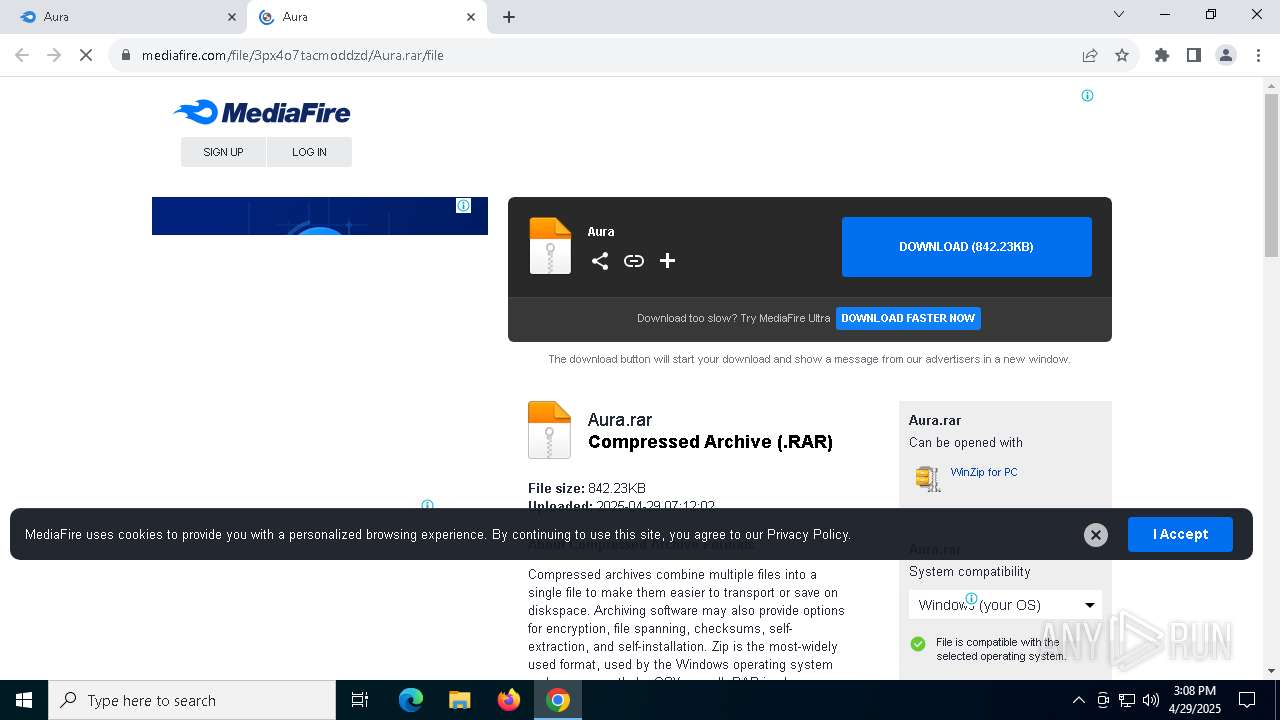
Task: Open Chrome three-dot menu
Action: point(1258,55)
